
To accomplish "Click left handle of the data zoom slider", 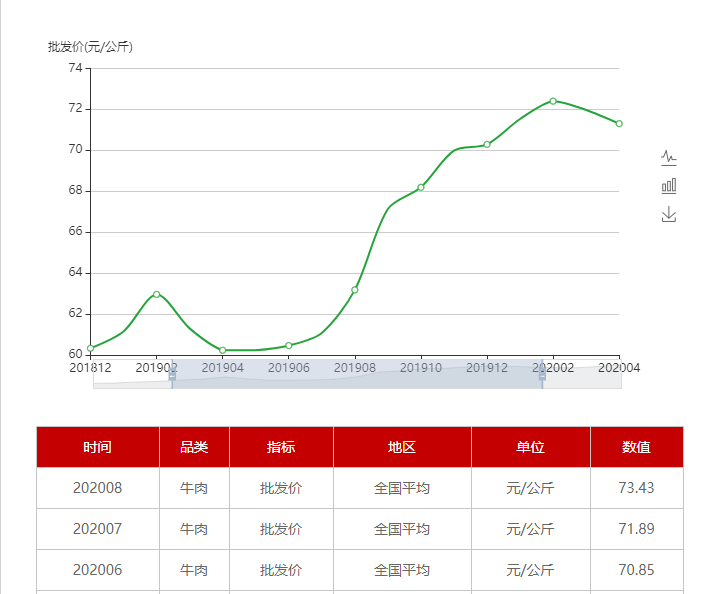I will [172, 372].
